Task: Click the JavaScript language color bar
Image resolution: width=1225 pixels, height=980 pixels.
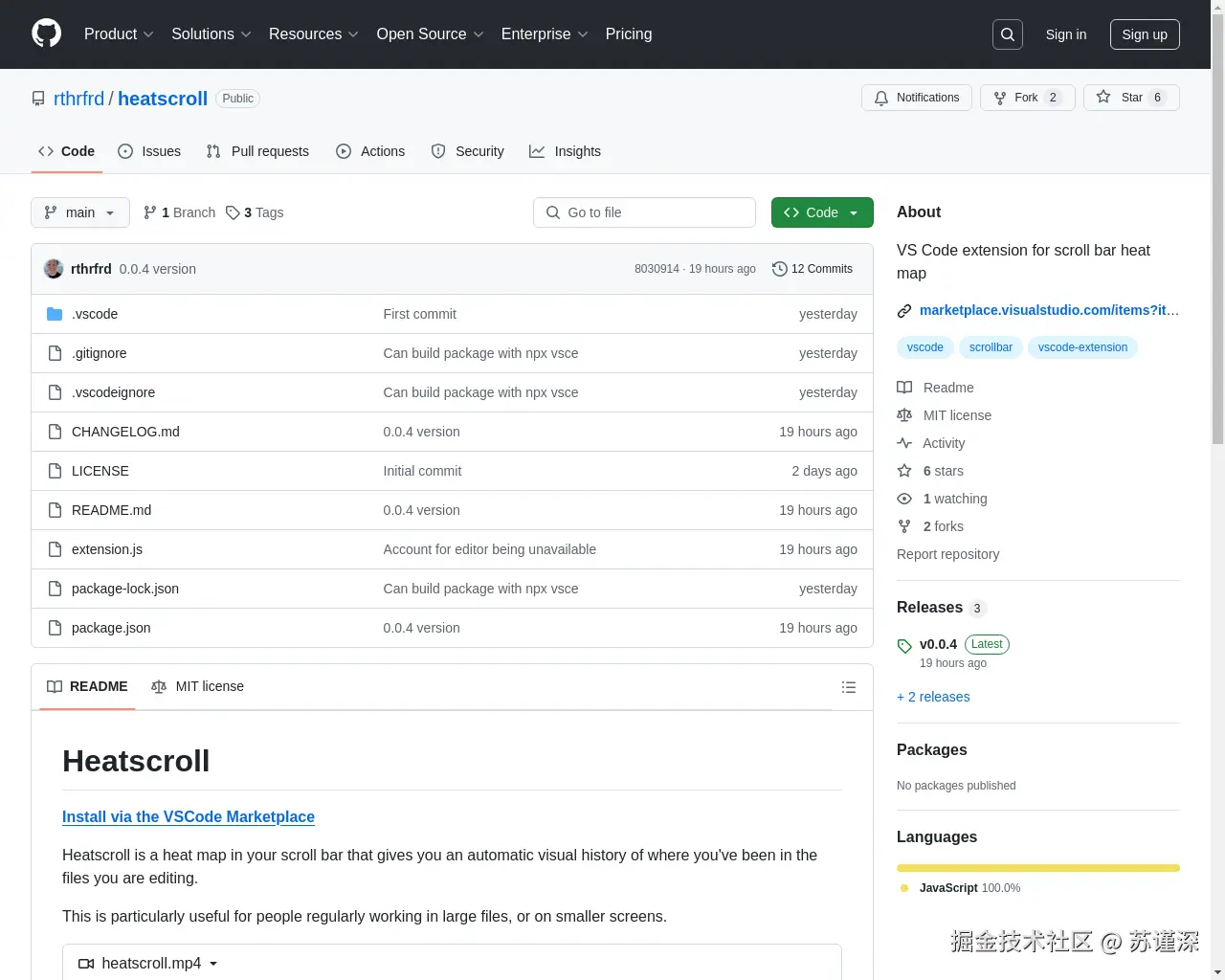Action: click(x=1037, y=868)
